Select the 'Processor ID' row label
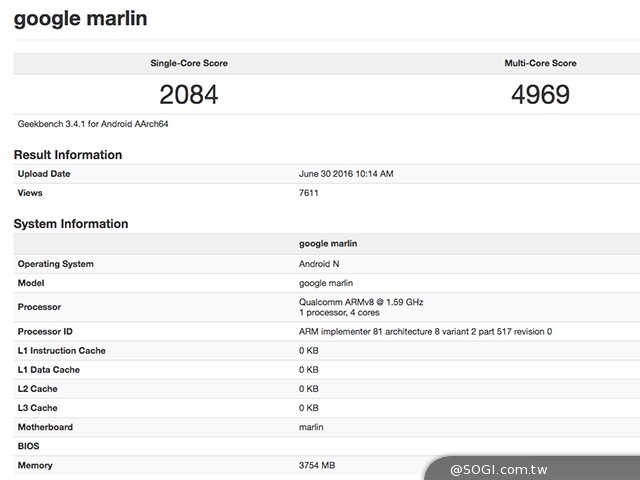Viewport: 640px width, 480px height. coord(45,332)
